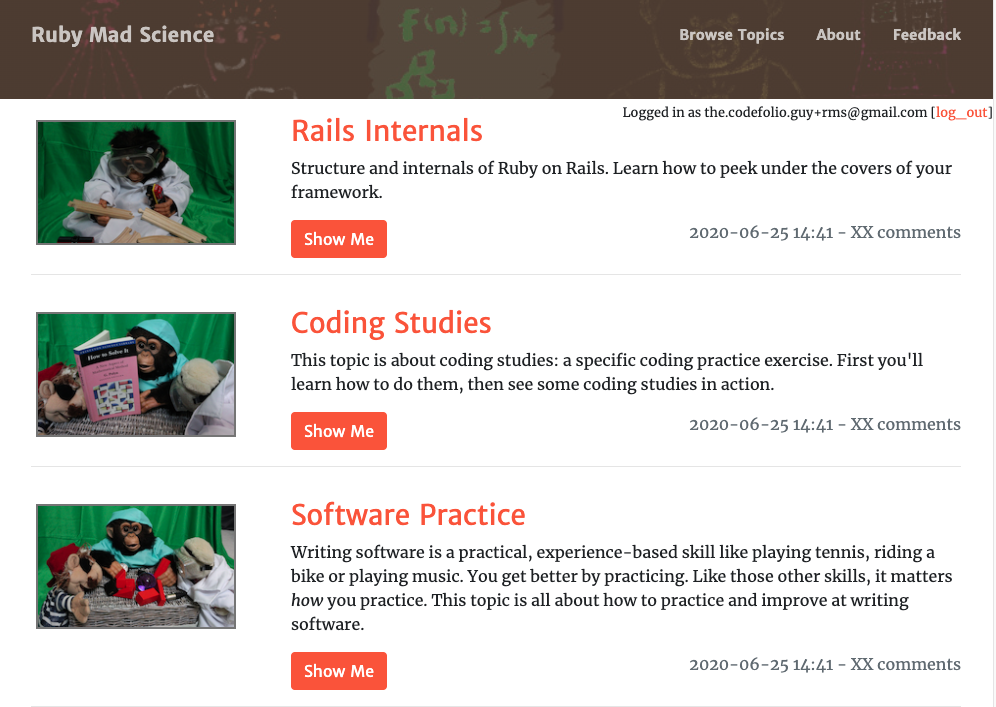Viewport: 996px width, 707px height.
Task: Click the Coding Studies comments count text
Action: 905,424
